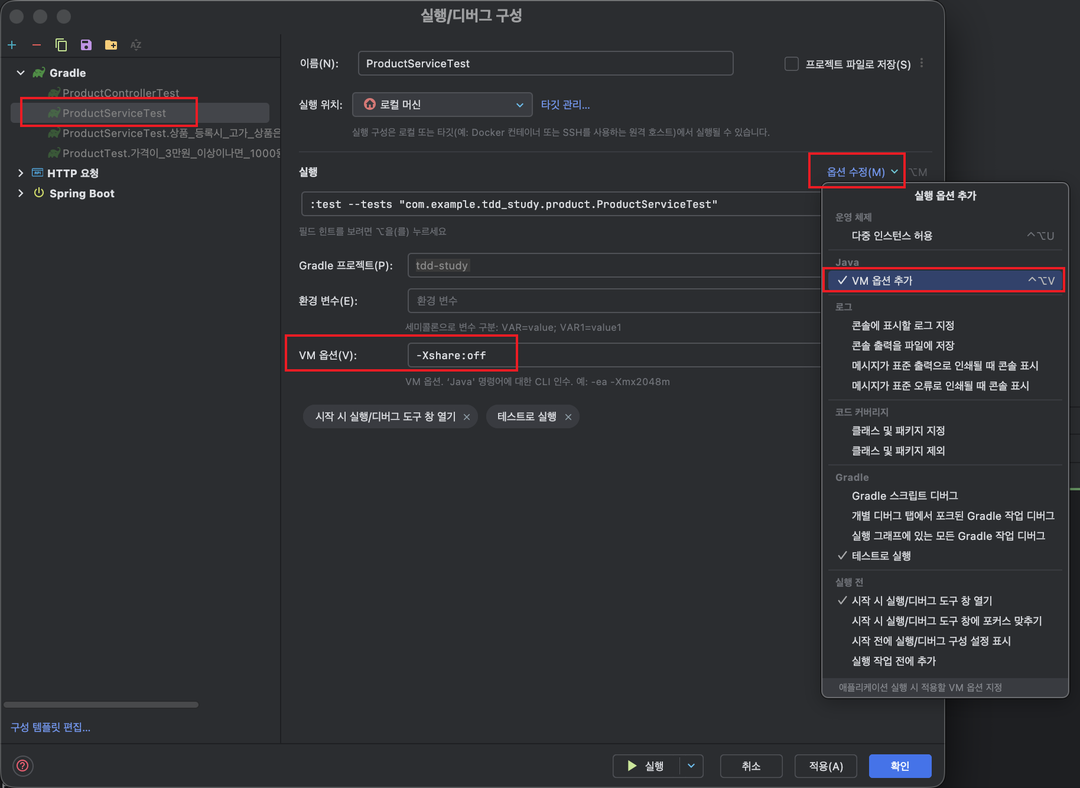Image resolution: width=1080 pixels, height=788 pixels.
Task: Collapse the Gradle tree node
Action: point(20,72)
